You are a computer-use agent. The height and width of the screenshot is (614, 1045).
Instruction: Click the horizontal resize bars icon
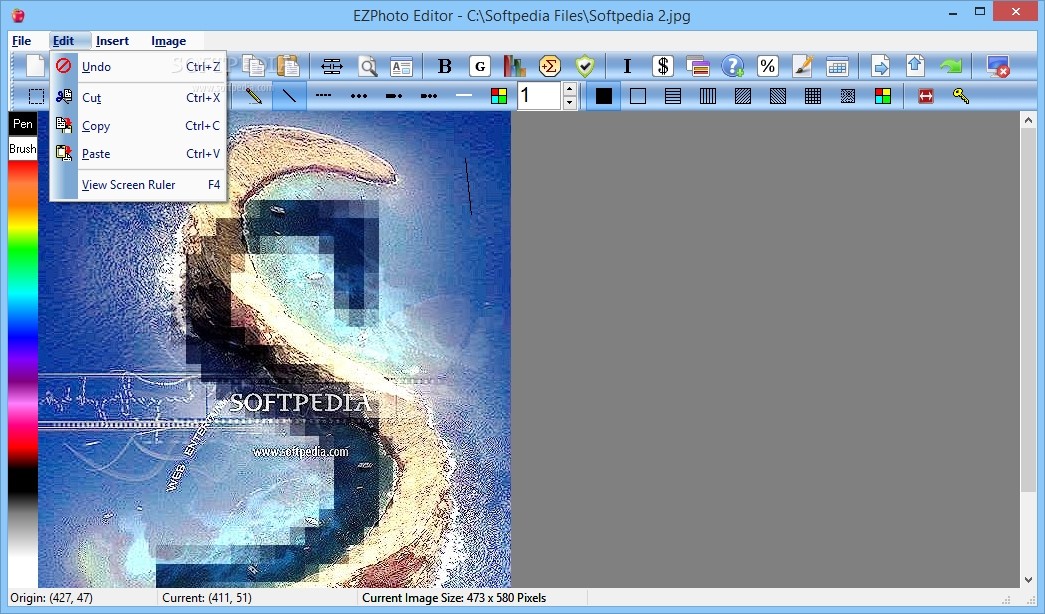coord(331,66)
